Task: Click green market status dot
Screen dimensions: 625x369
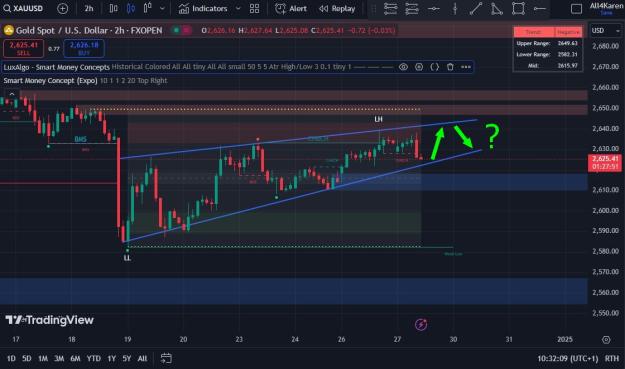Action: coord(176,30)
